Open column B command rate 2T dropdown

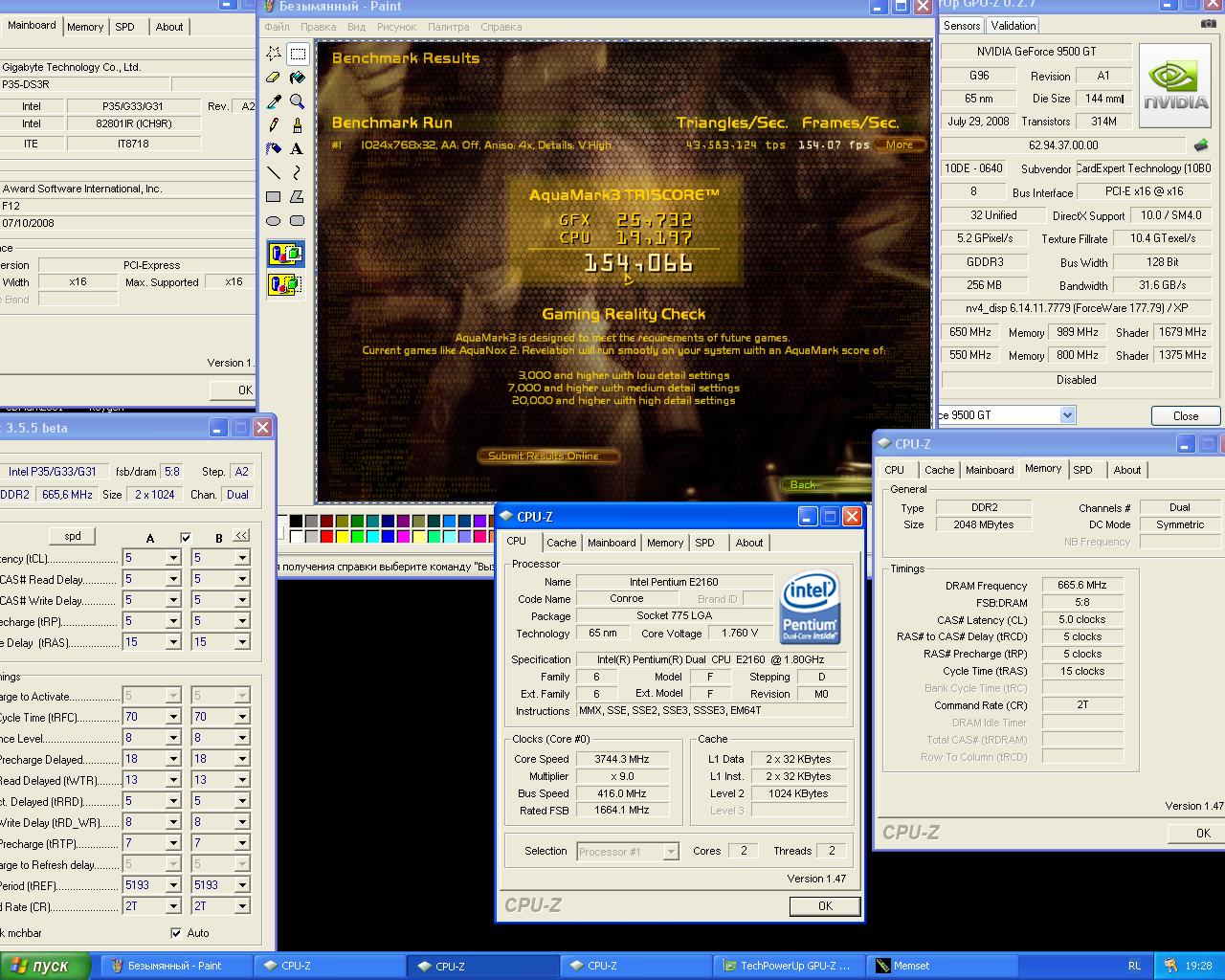point(242,906)
